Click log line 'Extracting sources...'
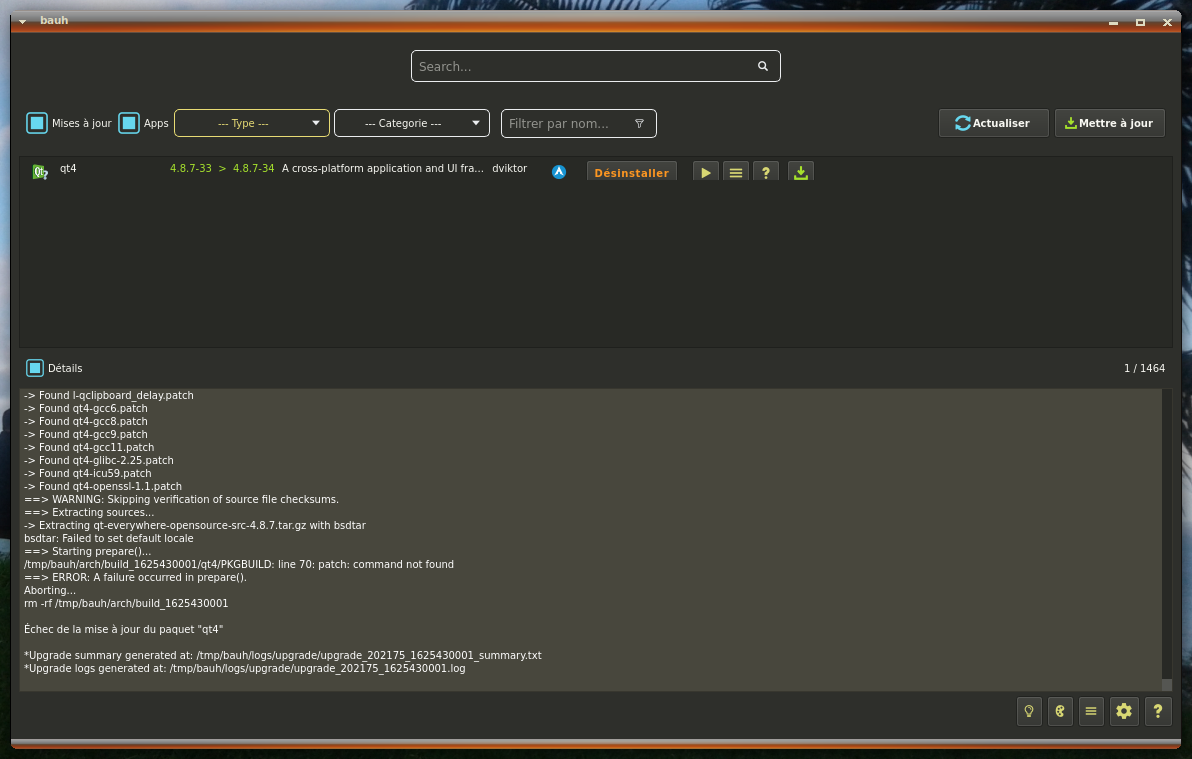Screen dimensions: 1192x759 point(89,513)
